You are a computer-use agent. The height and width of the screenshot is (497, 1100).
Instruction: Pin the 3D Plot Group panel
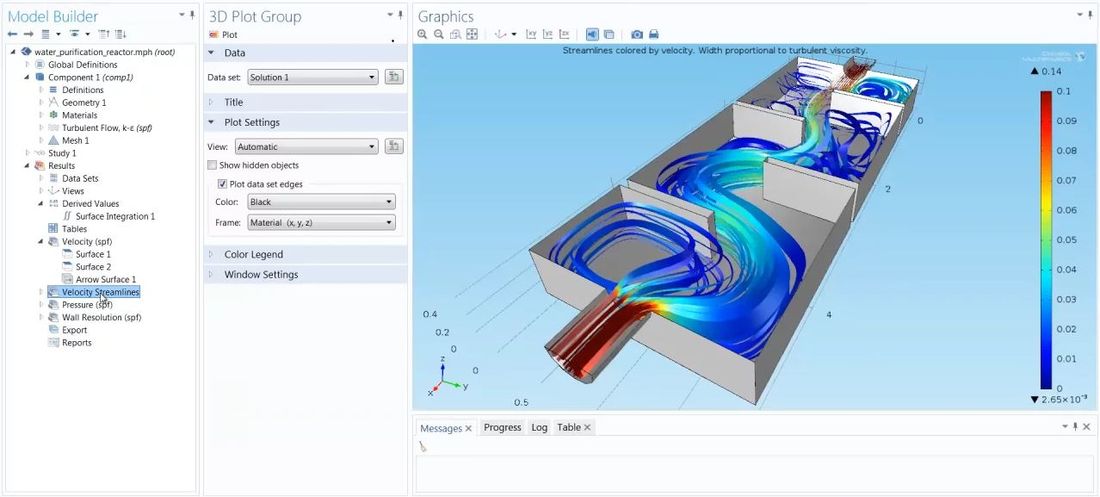pyautogui.click(x=401, y=14)
